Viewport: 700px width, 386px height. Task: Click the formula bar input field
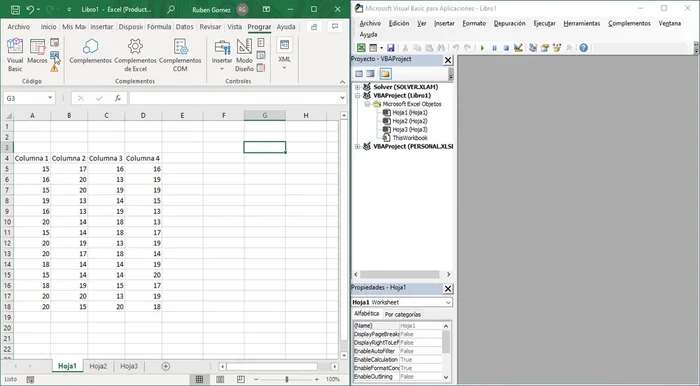coord(234,98)
